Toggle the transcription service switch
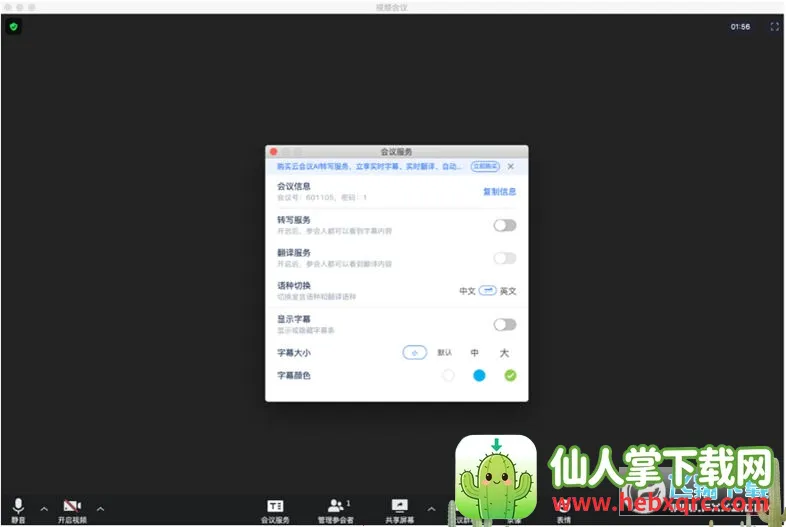 (505, 225)
